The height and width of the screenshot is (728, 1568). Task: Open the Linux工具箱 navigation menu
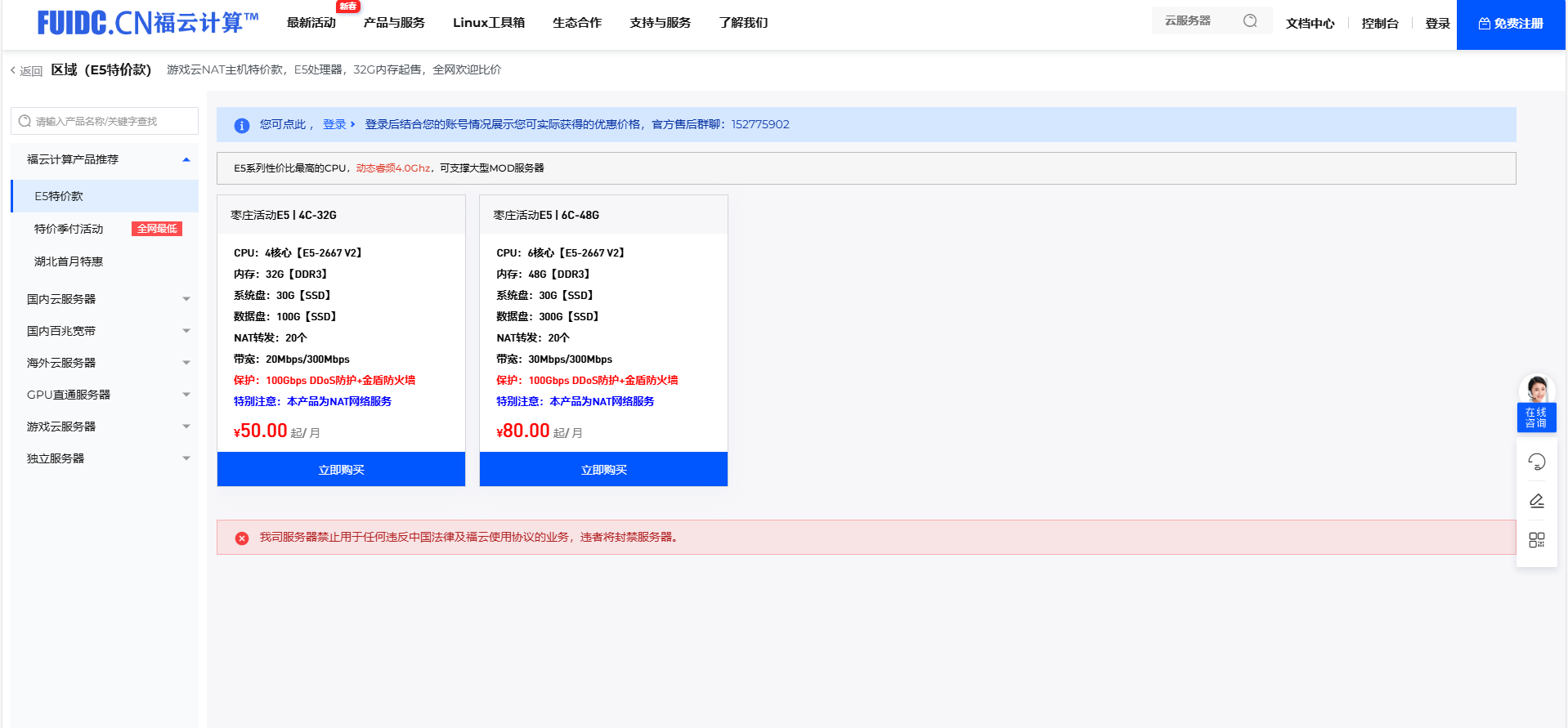click(488, 23)
